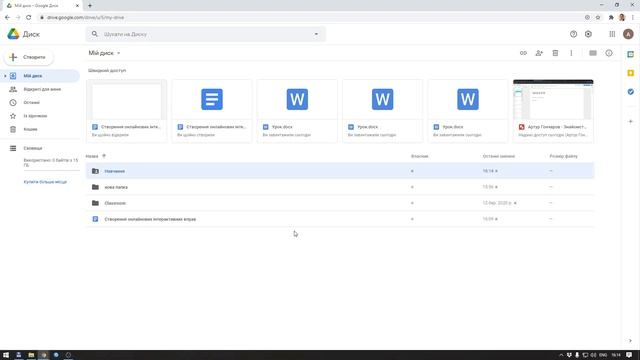Open the second quick access Docs card
This screenshot has height=360, width=640.
[x=212, y=111]
